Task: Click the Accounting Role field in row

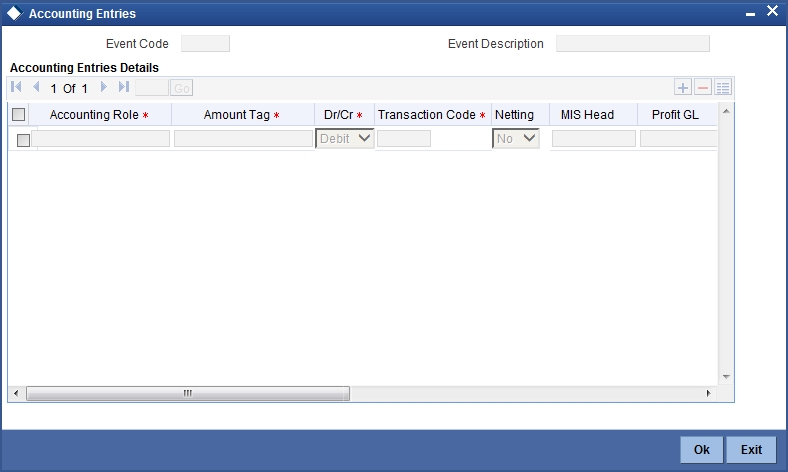Action: click(101, 139)
